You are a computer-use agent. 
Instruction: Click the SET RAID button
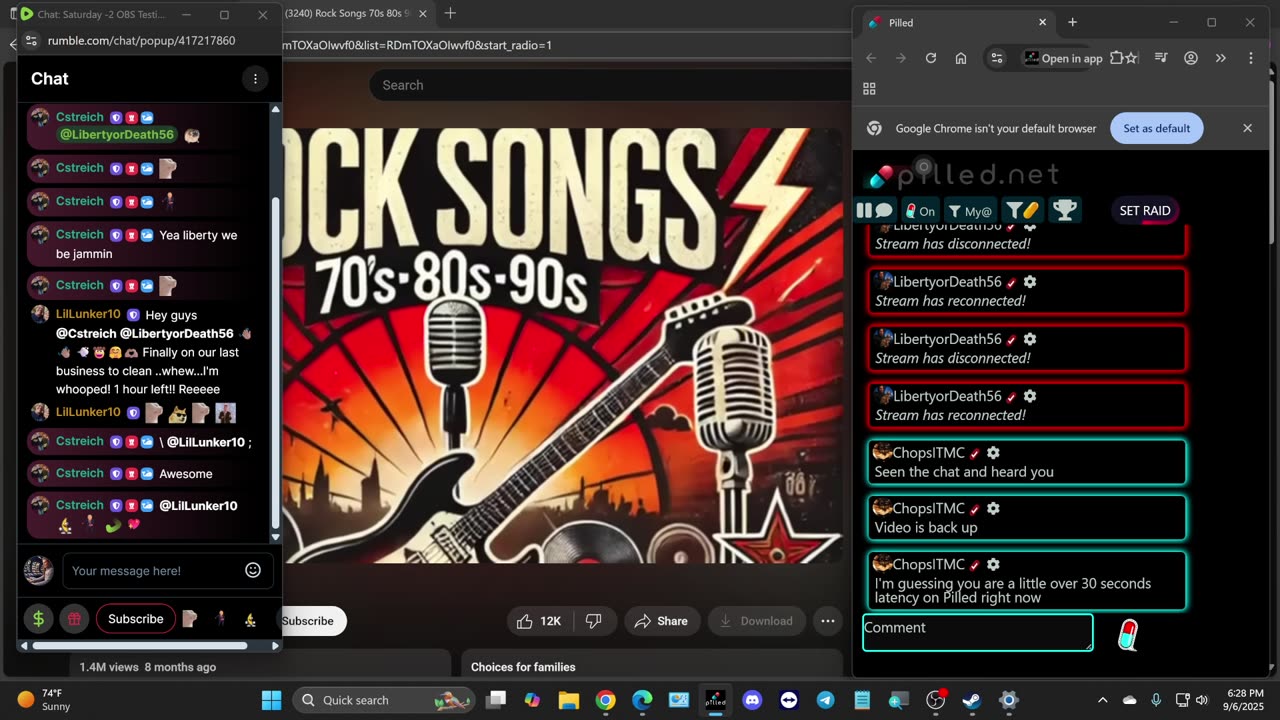tap(1145, 210)
